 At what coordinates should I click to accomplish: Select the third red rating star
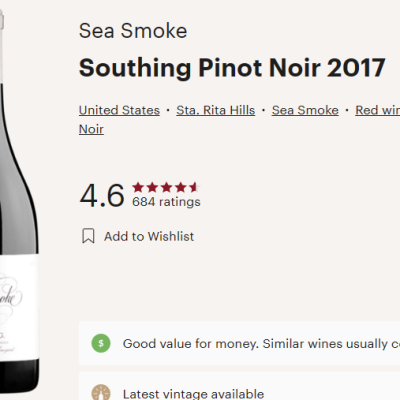[x=166, y=188]
